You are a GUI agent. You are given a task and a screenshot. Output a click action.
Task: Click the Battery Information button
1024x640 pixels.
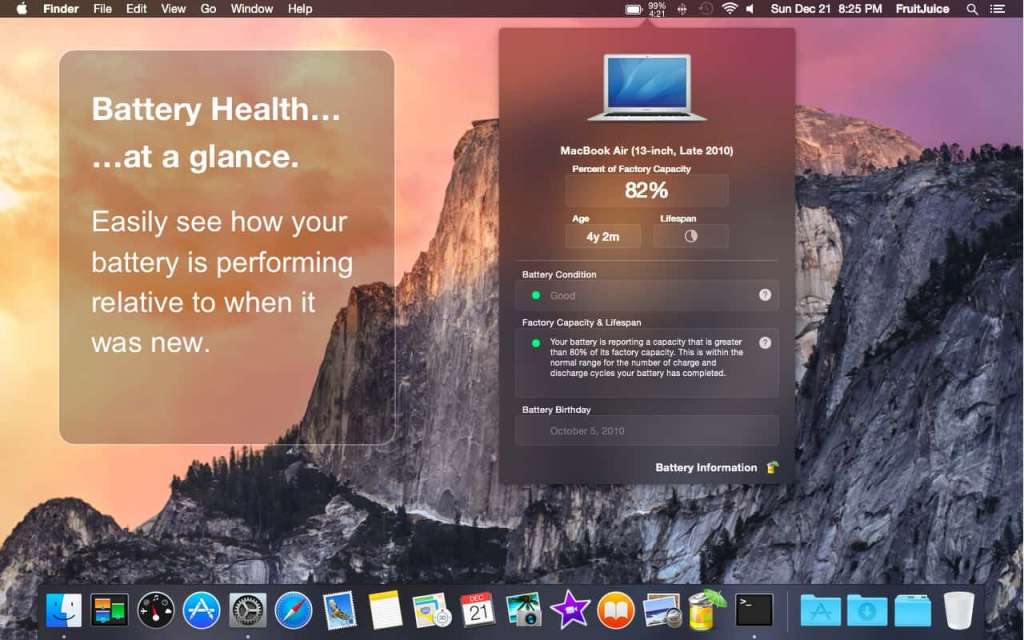pyautogui.click(x=706, y=467)
